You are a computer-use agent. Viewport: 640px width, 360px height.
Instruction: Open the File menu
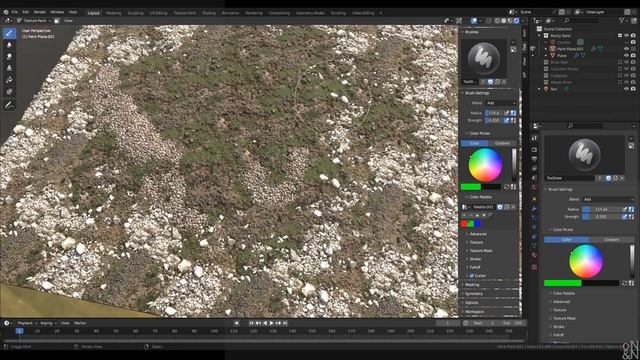[15, 12]
